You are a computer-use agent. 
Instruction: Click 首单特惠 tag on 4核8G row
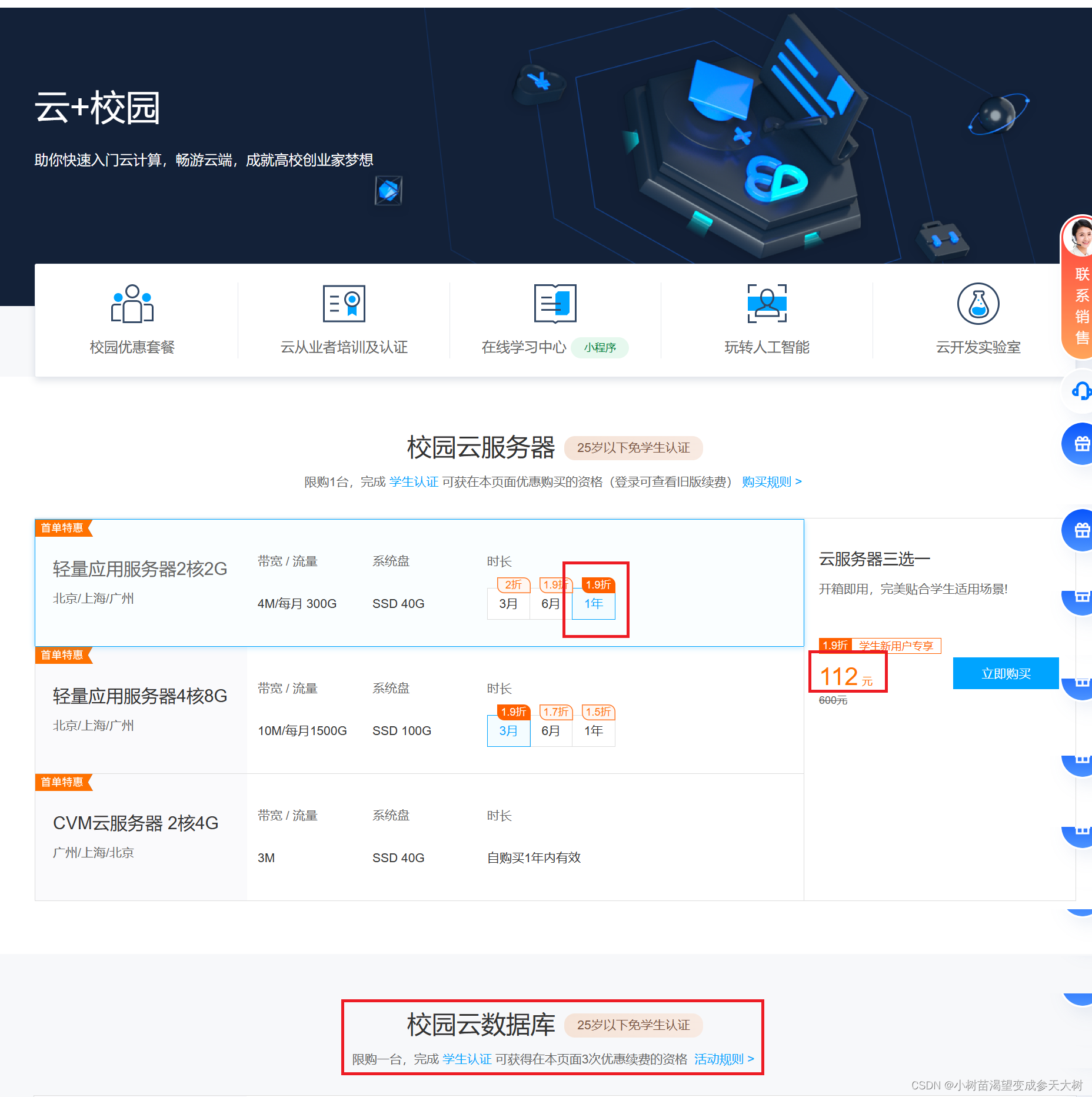click(64, 655)
